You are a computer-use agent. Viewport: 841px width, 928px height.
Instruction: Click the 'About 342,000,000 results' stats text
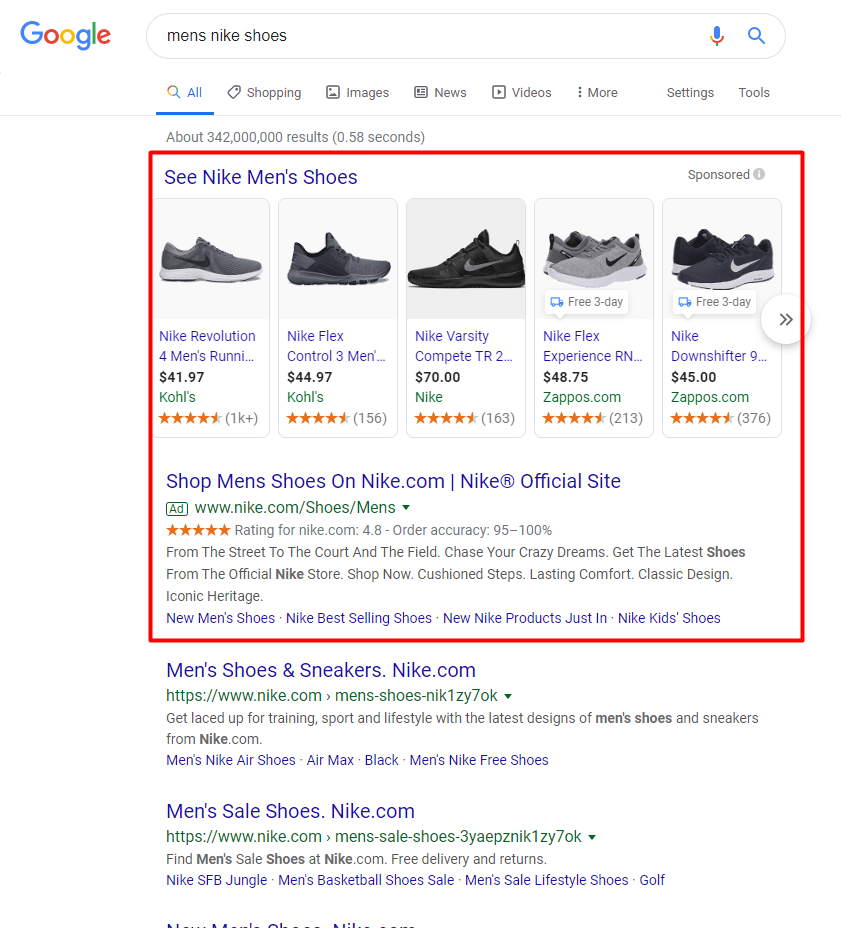pos(295,137)
